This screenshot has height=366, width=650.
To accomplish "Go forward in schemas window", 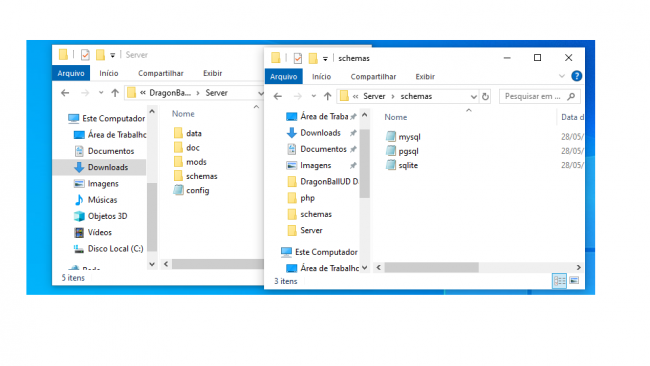I will pos(298,97).
